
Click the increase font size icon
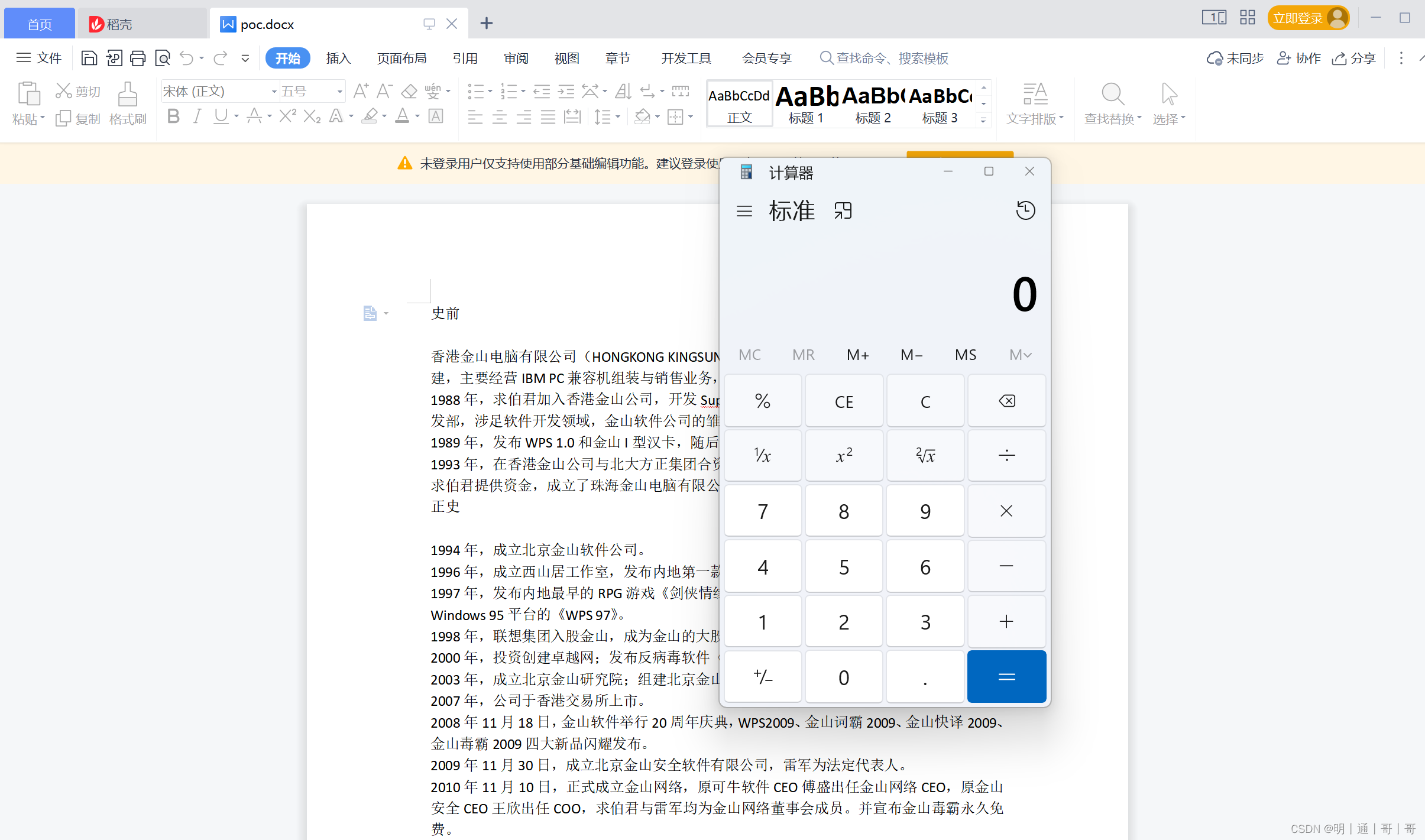click(x=361, y=91)
